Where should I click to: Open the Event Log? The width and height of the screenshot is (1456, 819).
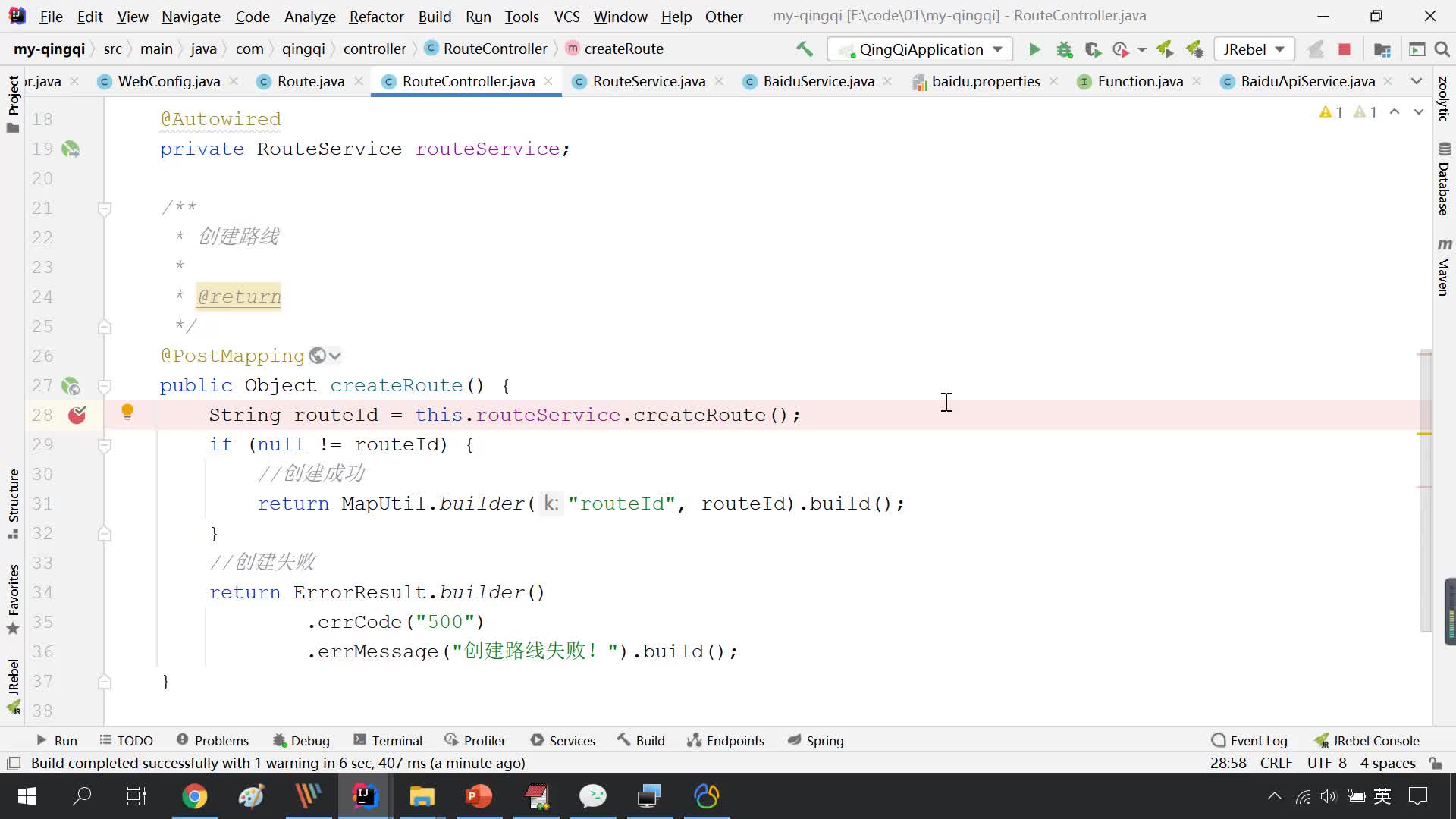(1249, 741)
